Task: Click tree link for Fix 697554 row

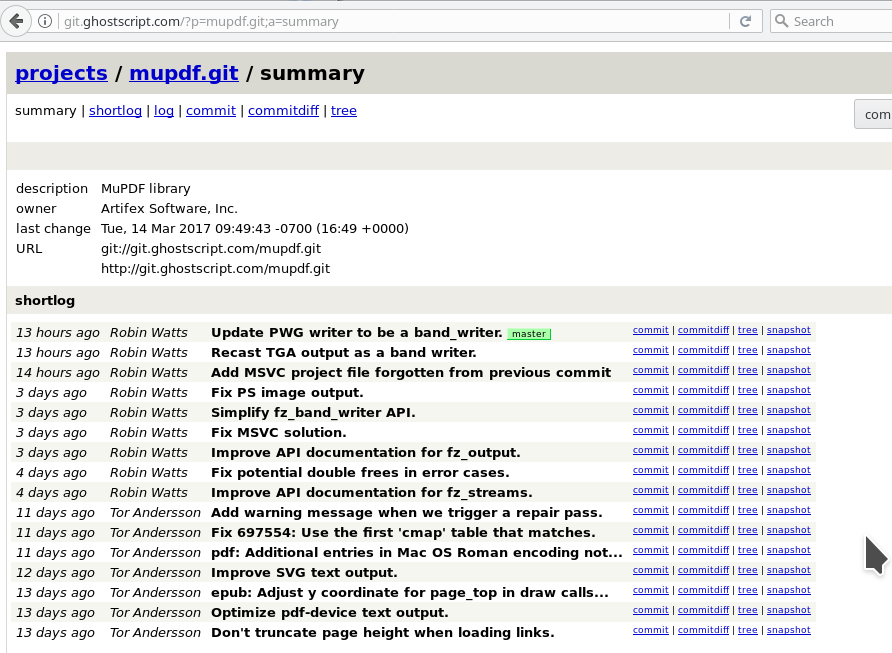Action: click(748, 530)
